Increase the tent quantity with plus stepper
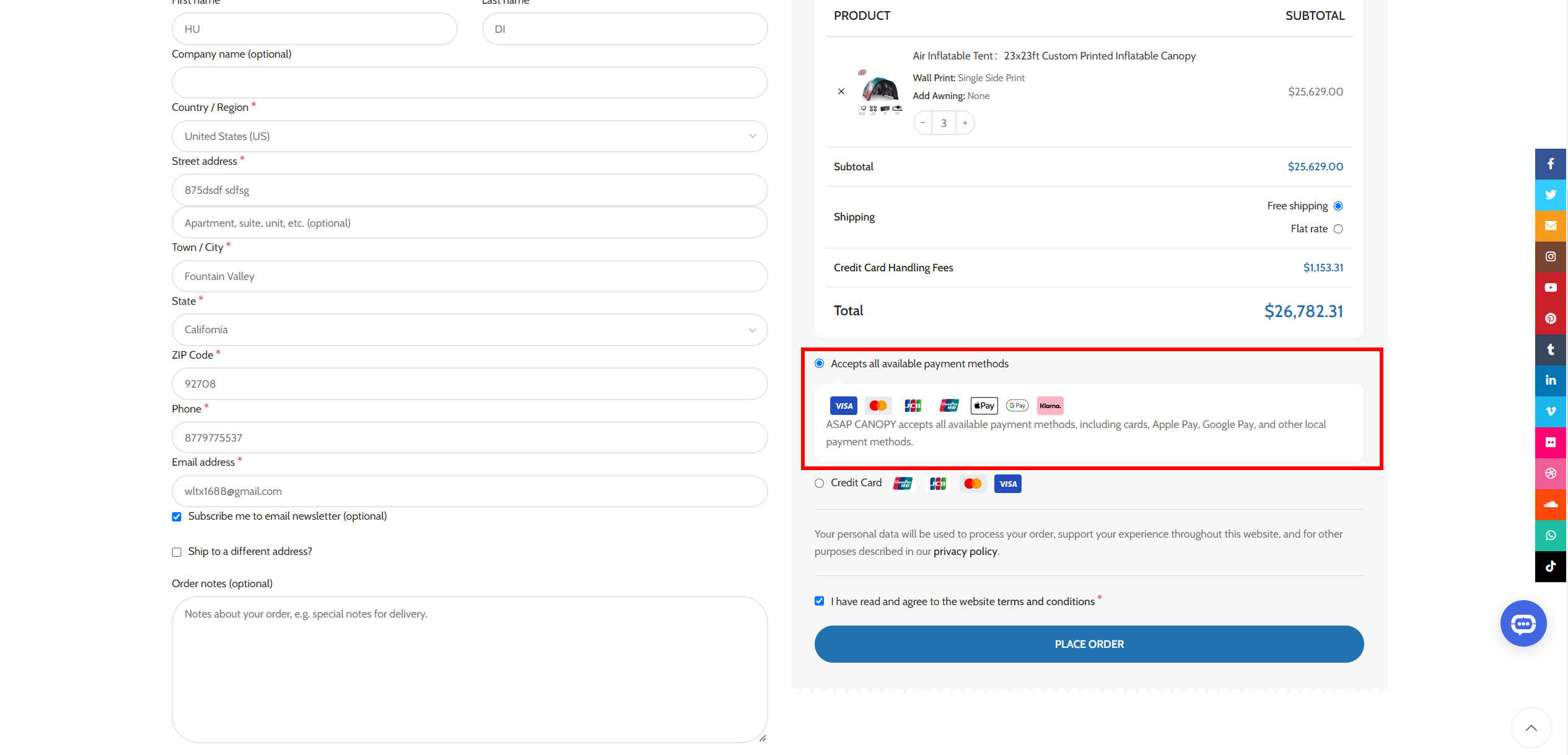Viewport: 1568px width, 755px height. tap(965, 123)
